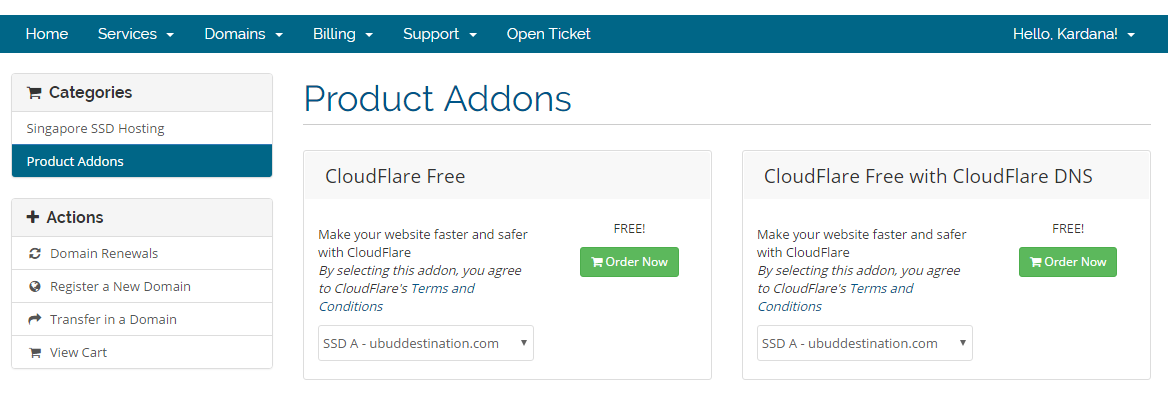
Task: Select Open Ticket in navigation bar
Action: (x=548, y=34)
